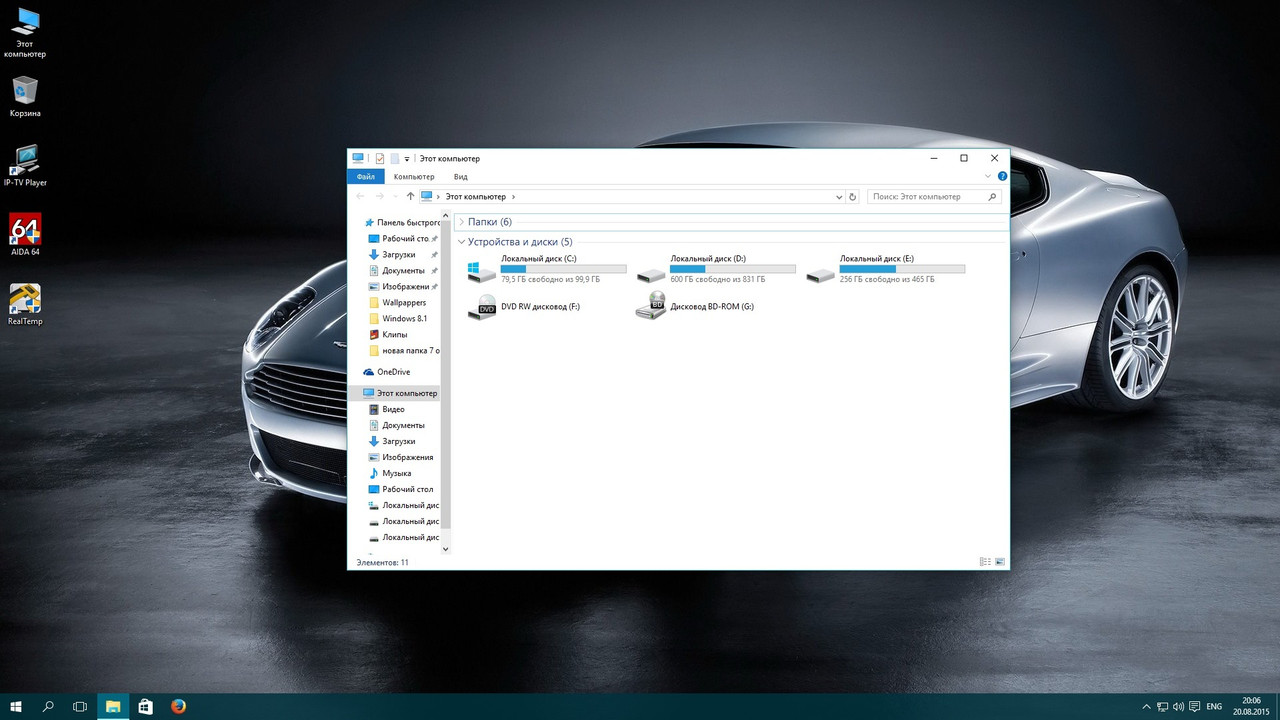This screenshot has height=720, width=1280.
Task: Open Task View on the taskbar
Action: click(80, 706)
